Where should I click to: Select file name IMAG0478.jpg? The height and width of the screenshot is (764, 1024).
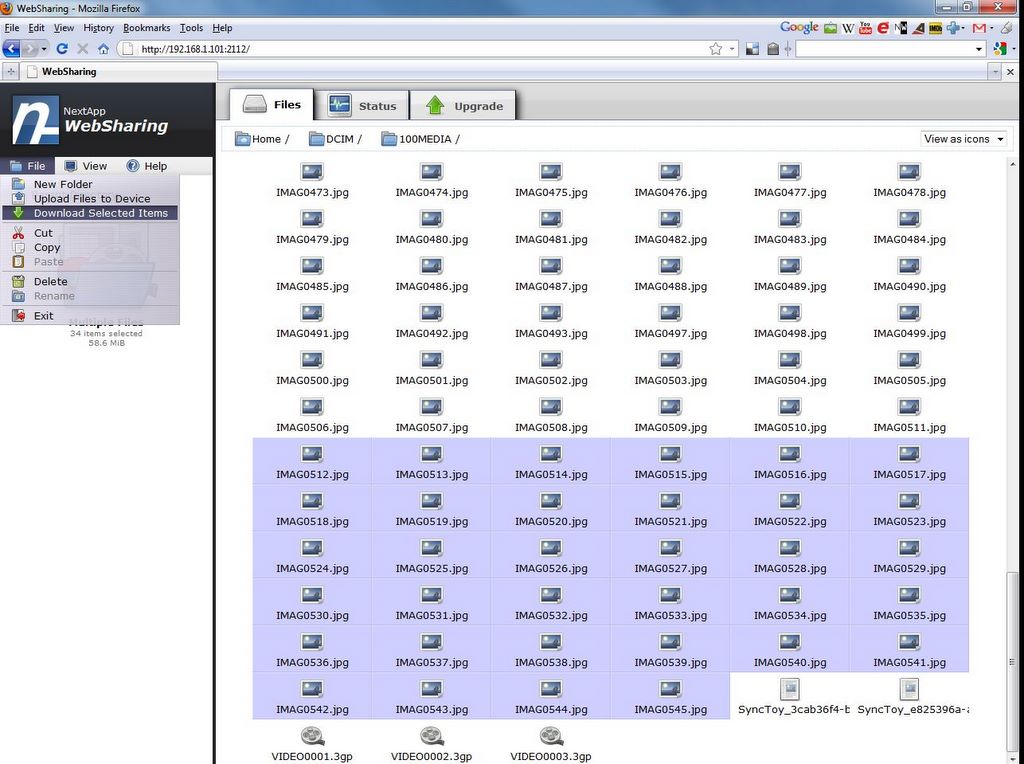(x=909, y=192)
